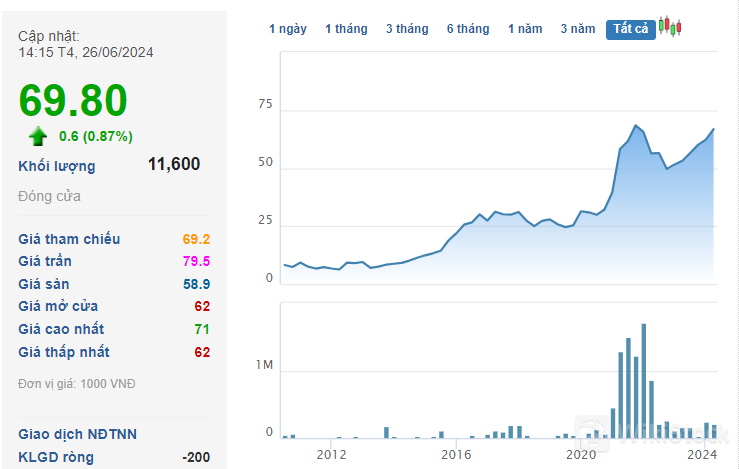
Task: Click the "Giao dịch NĐTNN" heading
Action: pos(78,434)
